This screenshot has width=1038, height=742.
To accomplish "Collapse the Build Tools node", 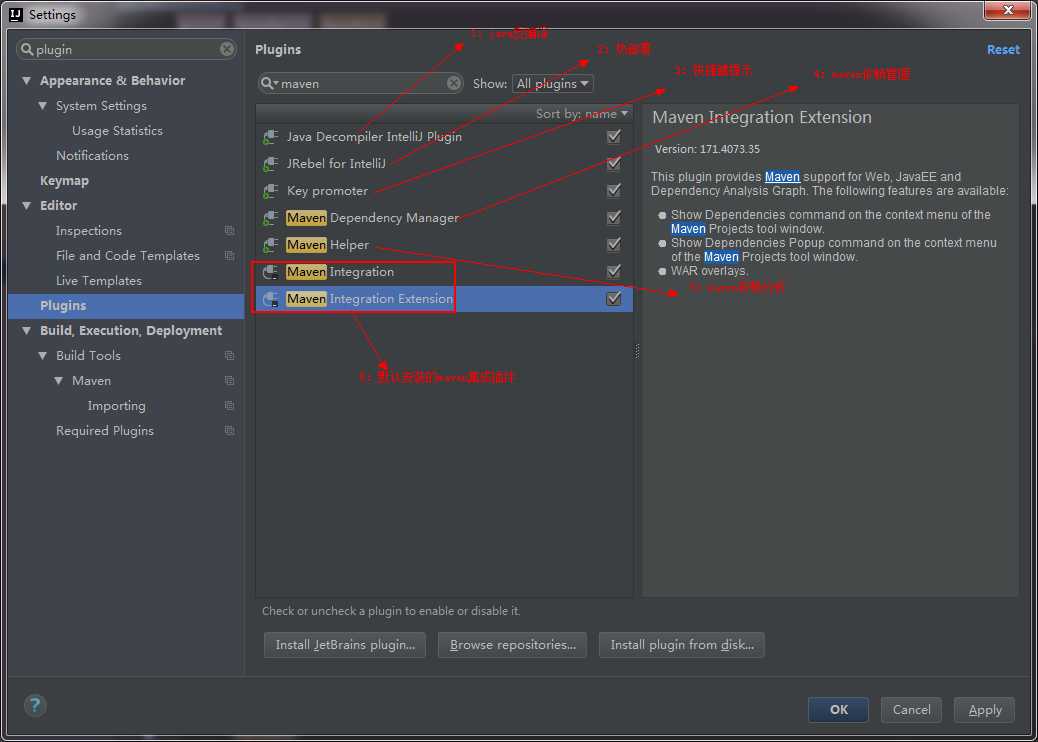I will pyautogui.click(x=43, y=355).
